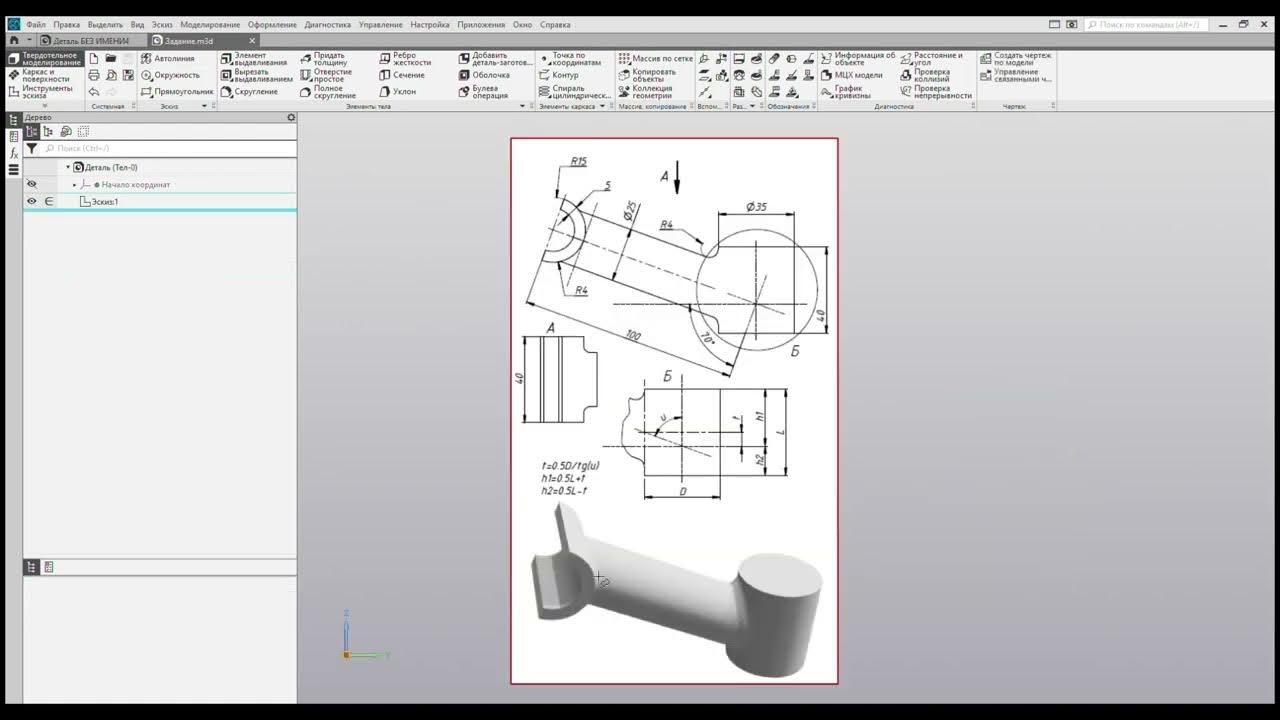
Task: Click Создать чертеж по модели
Action: point(1015,58)
